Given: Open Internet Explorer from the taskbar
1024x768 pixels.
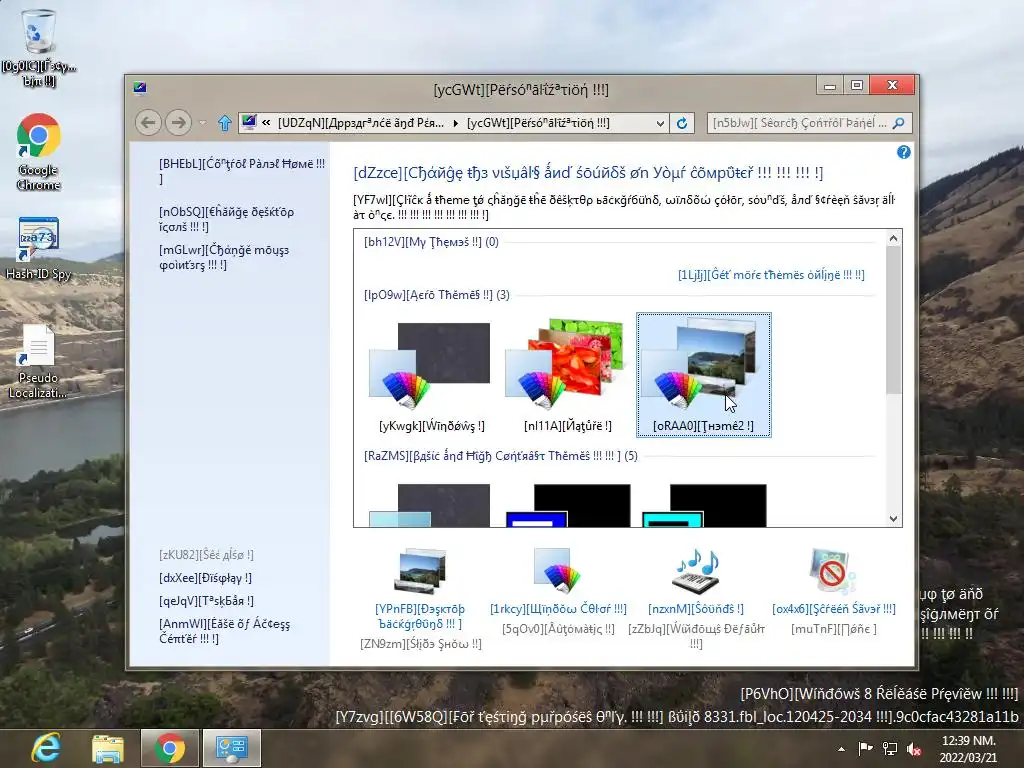Looking at the screenshot, I should 46,748.
